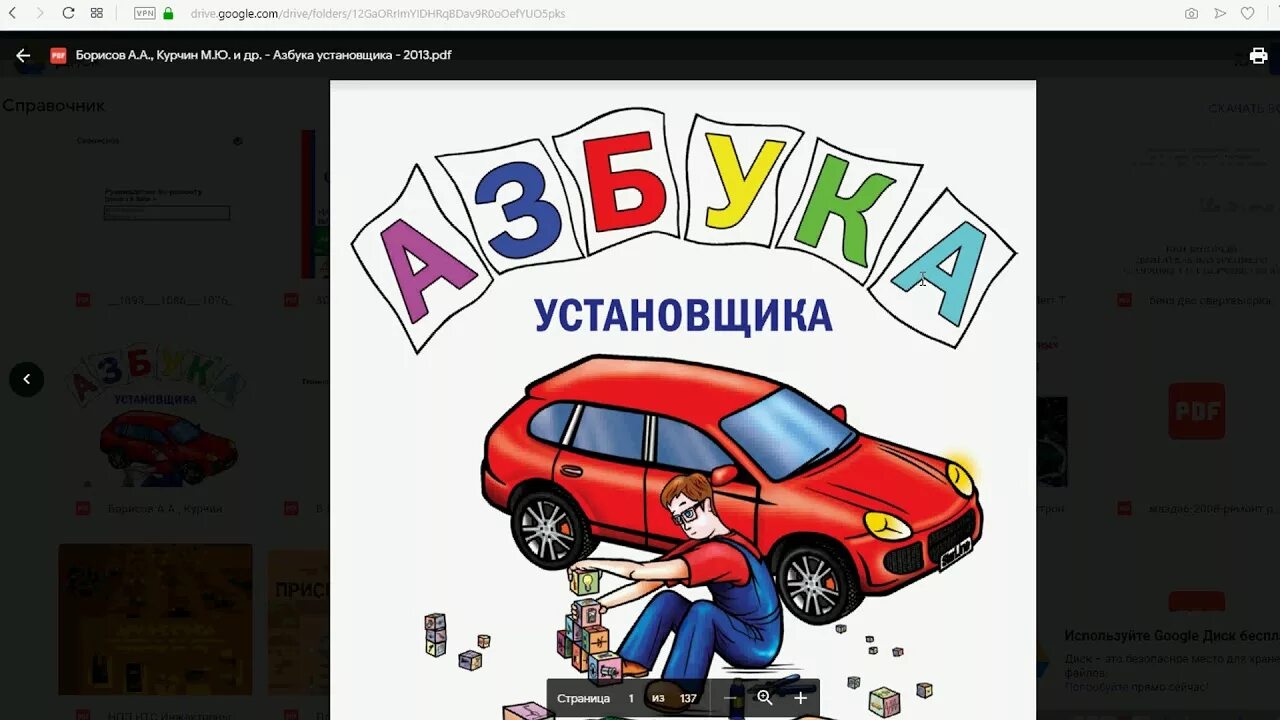The image size is (1280, 720).
Task: Select the zoom magnifier tool
Action: point(765,698)
